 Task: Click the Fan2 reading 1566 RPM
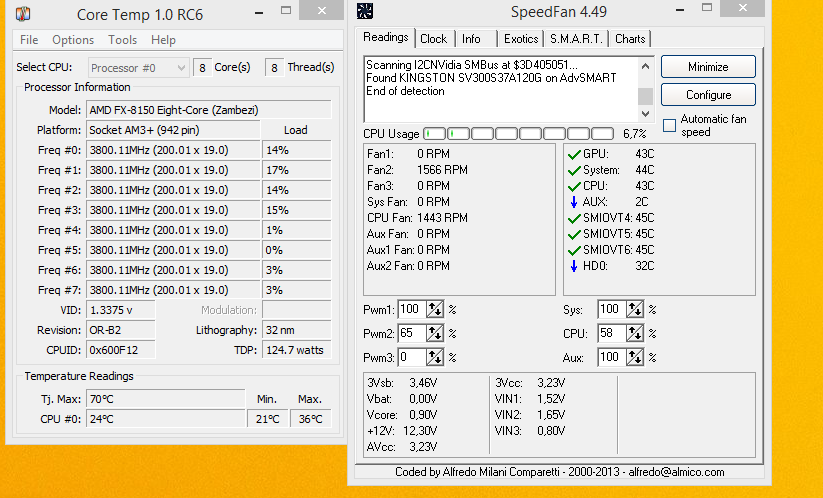(x=442, y=170)
